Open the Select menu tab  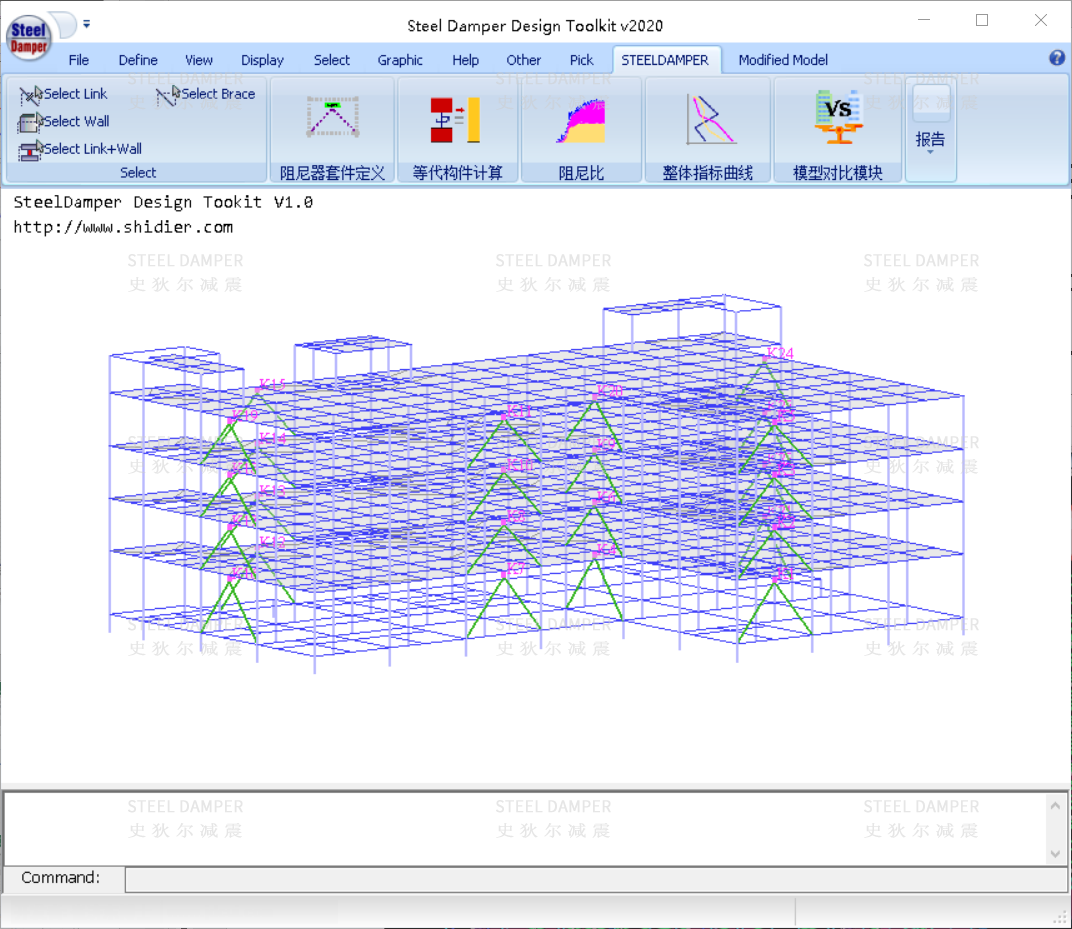pyautogui.click(x=332, y=60)
